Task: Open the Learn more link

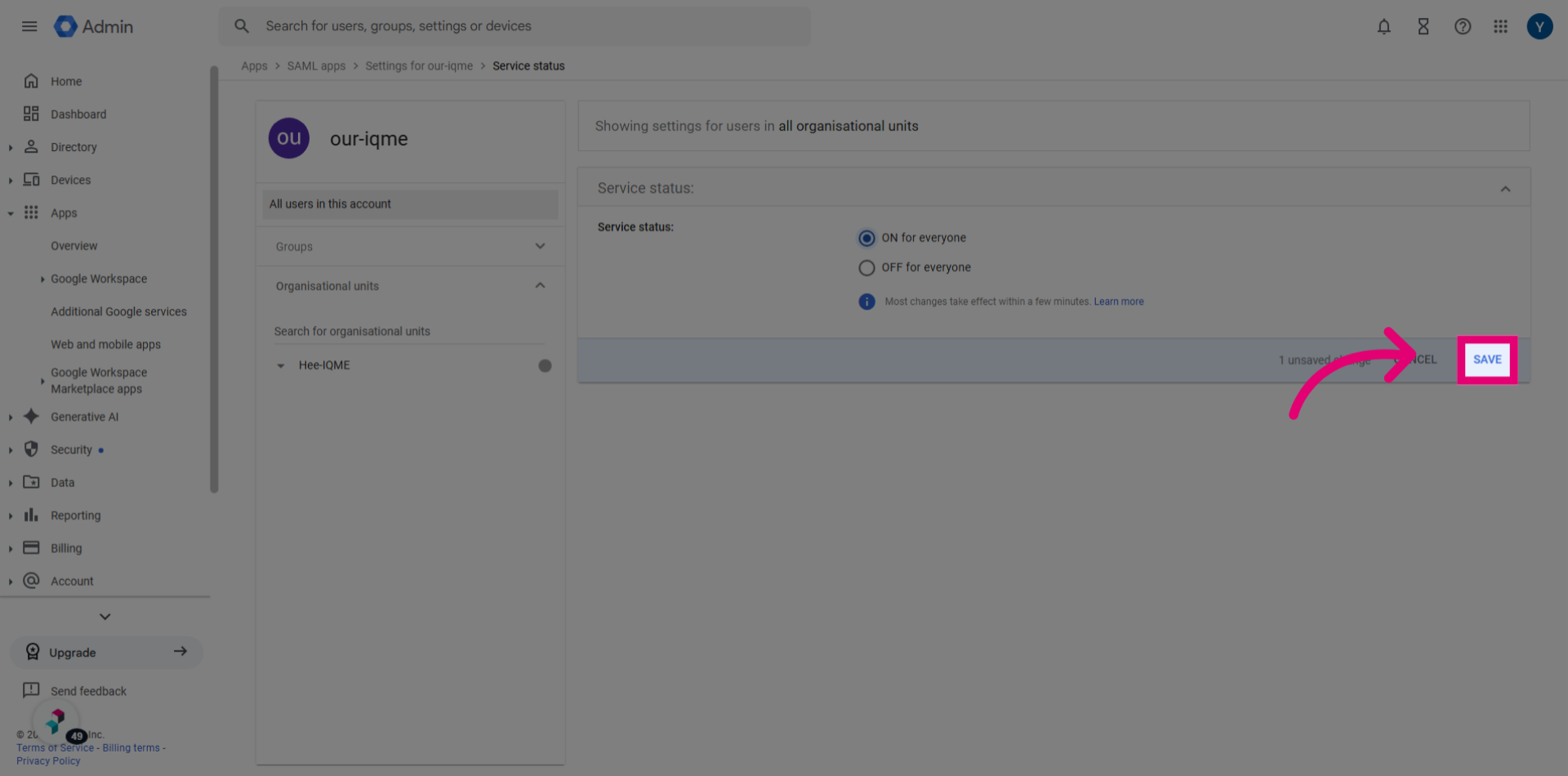Action: (x=1119, y=301)
